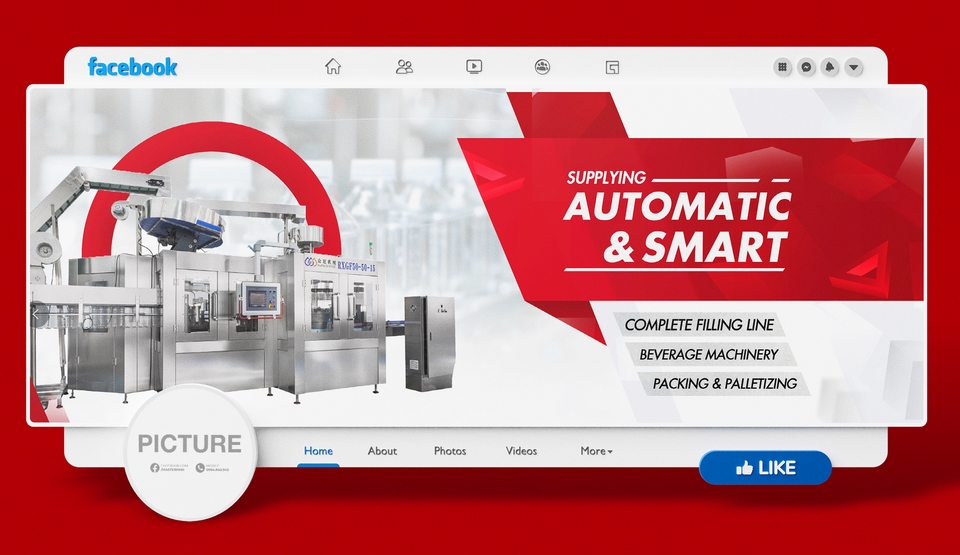Click the Packing & Palletizing label
The image size is (960, 555).
click(724, 383)
